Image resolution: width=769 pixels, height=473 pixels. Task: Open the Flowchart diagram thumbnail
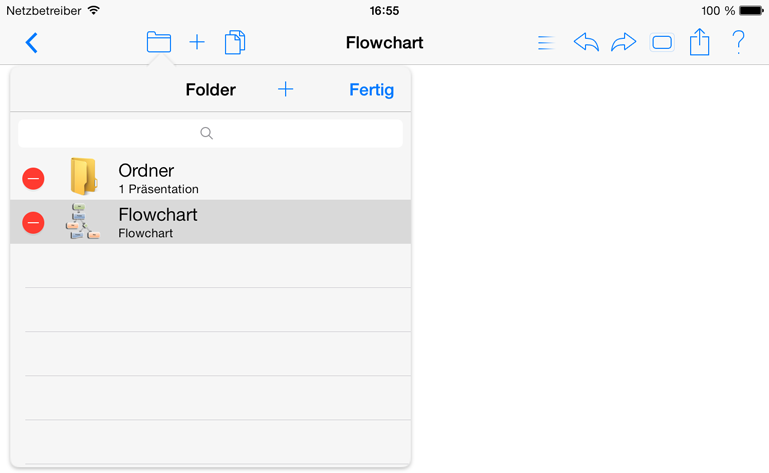[82, 221]
